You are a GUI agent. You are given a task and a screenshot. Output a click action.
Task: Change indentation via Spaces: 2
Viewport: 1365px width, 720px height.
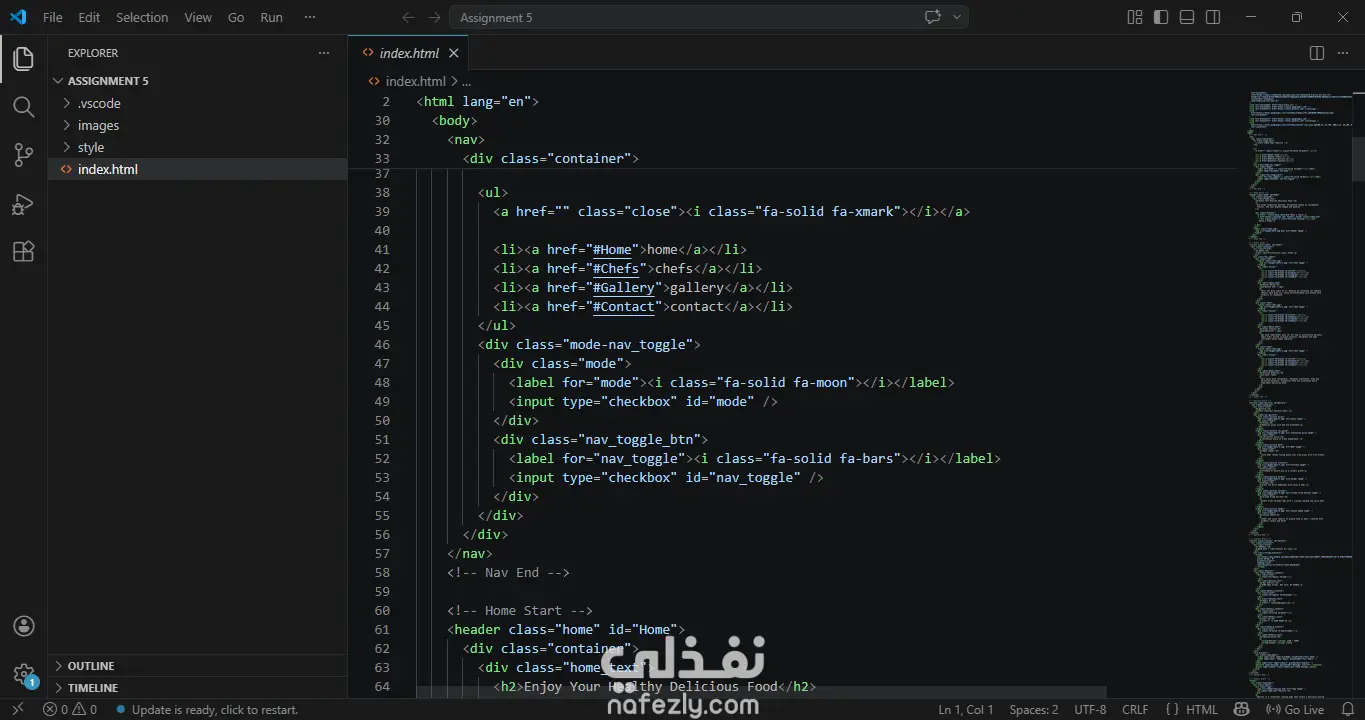(x=1034, y=709)
